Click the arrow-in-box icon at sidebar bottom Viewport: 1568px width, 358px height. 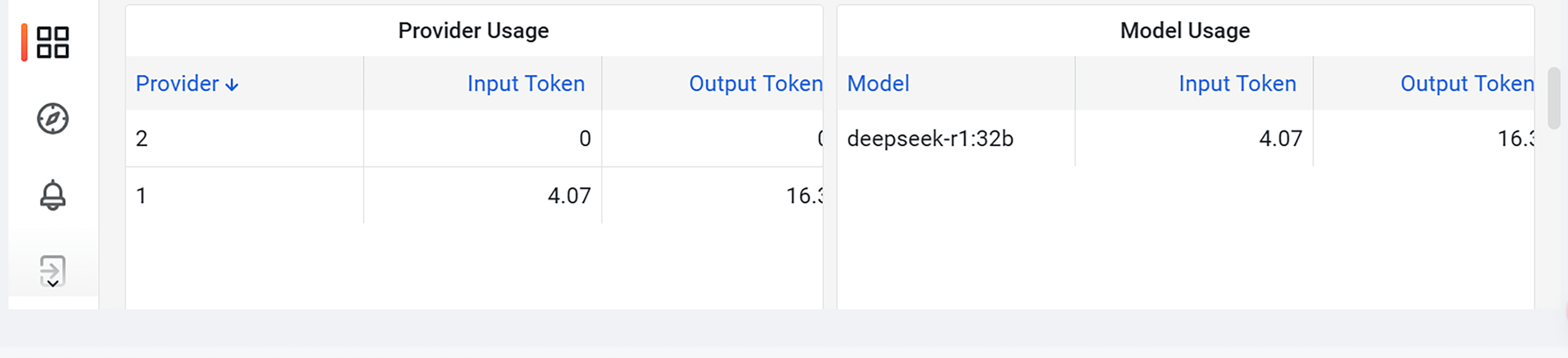(53, 271)
